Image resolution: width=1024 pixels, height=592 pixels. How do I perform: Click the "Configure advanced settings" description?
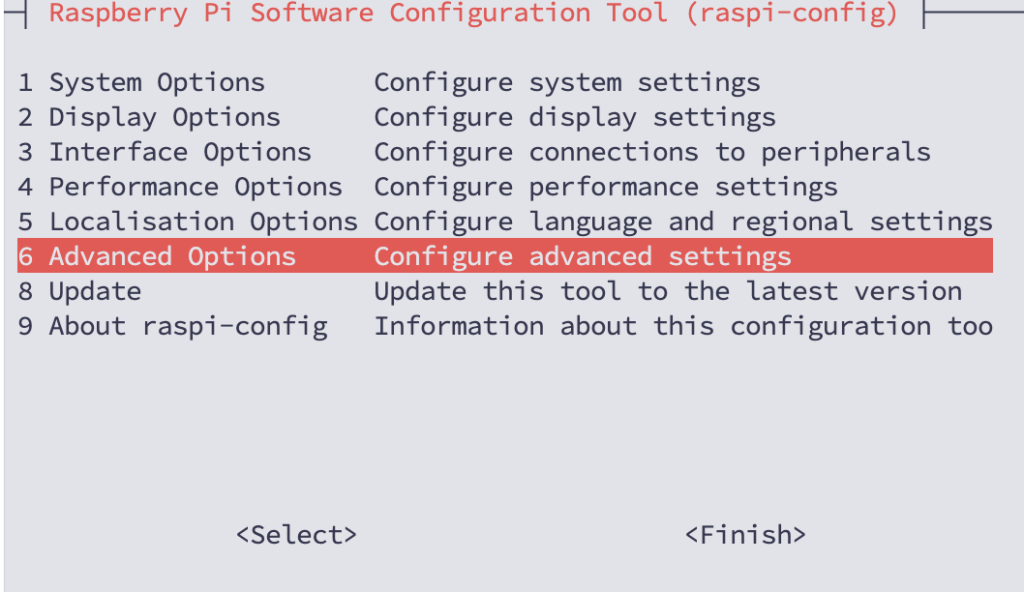583,257
